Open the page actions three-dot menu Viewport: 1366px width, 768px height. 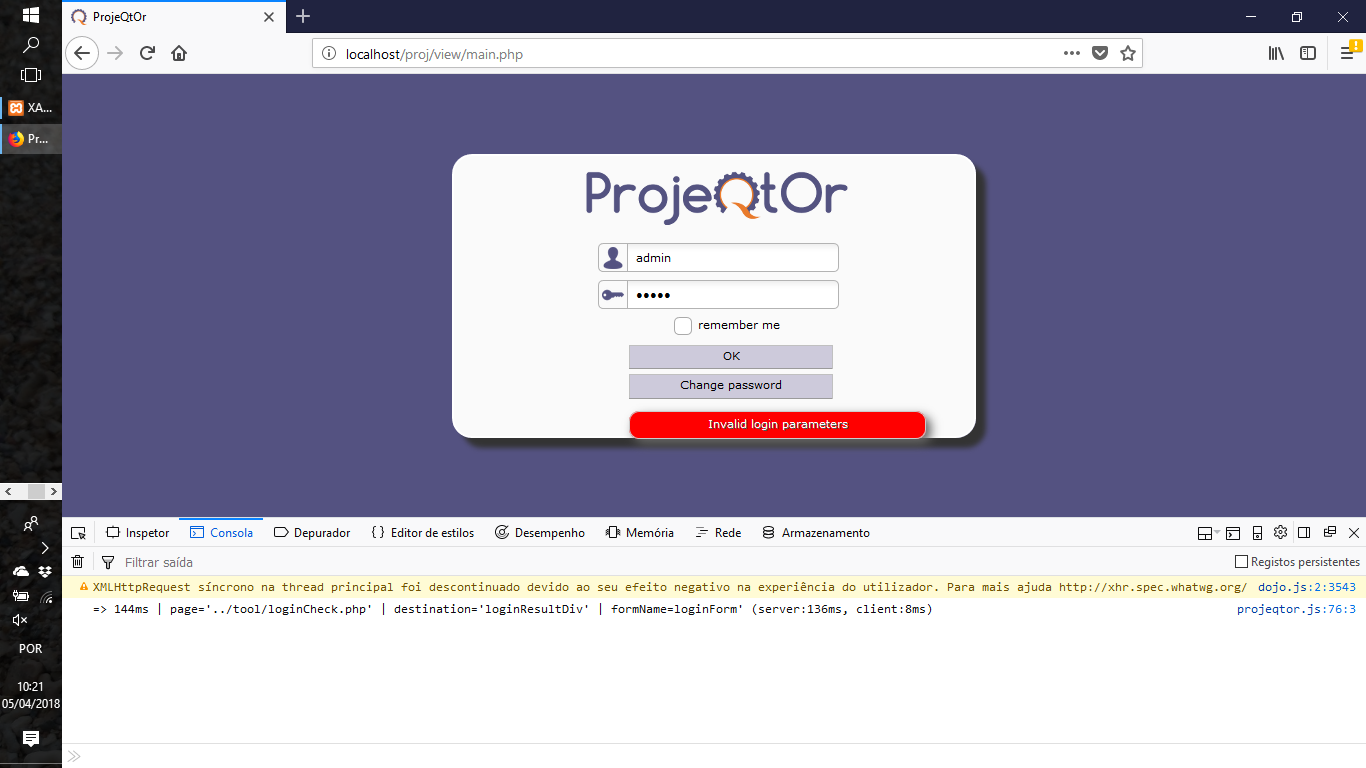tap(1071, 54)
